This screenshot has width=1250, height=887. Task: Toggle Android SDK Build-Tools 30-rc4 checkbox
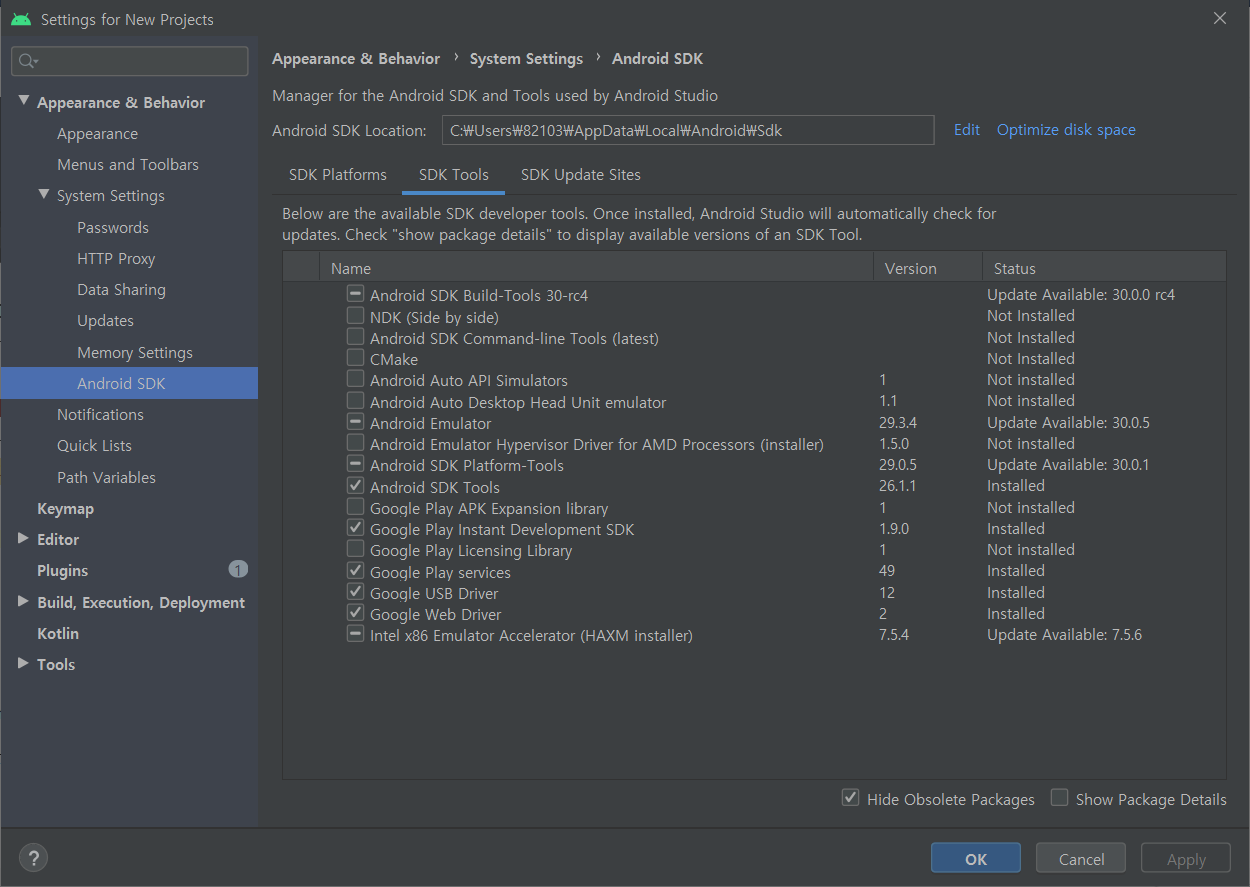[355, 295]
